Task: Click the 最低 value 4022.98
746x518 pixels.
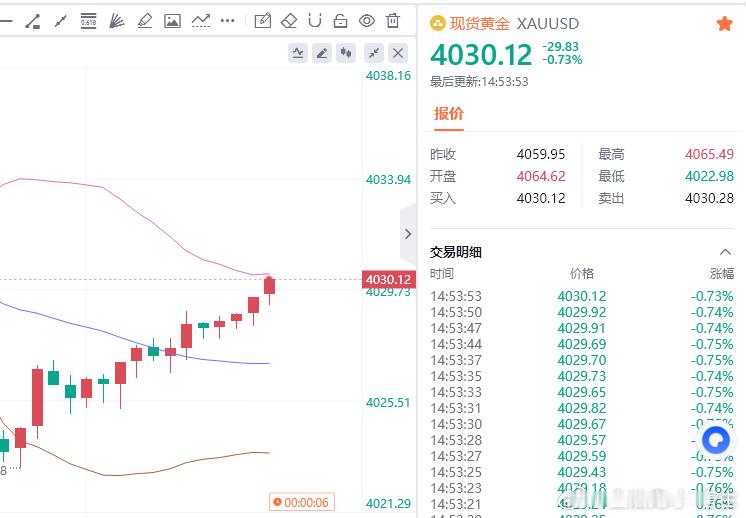Action: [x=709, y=176]
